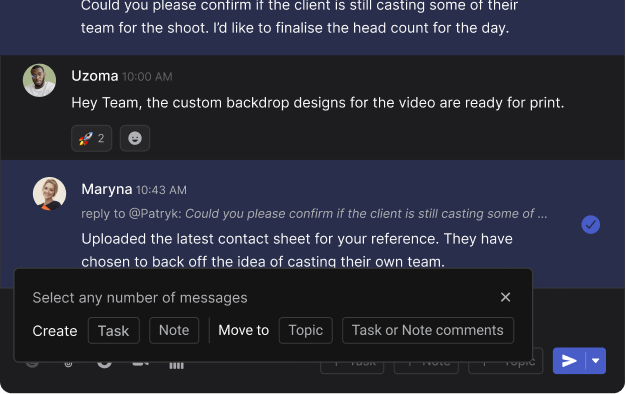Click the 10:00 AM timestamp
Screen dimensions: 626x394
147,77
